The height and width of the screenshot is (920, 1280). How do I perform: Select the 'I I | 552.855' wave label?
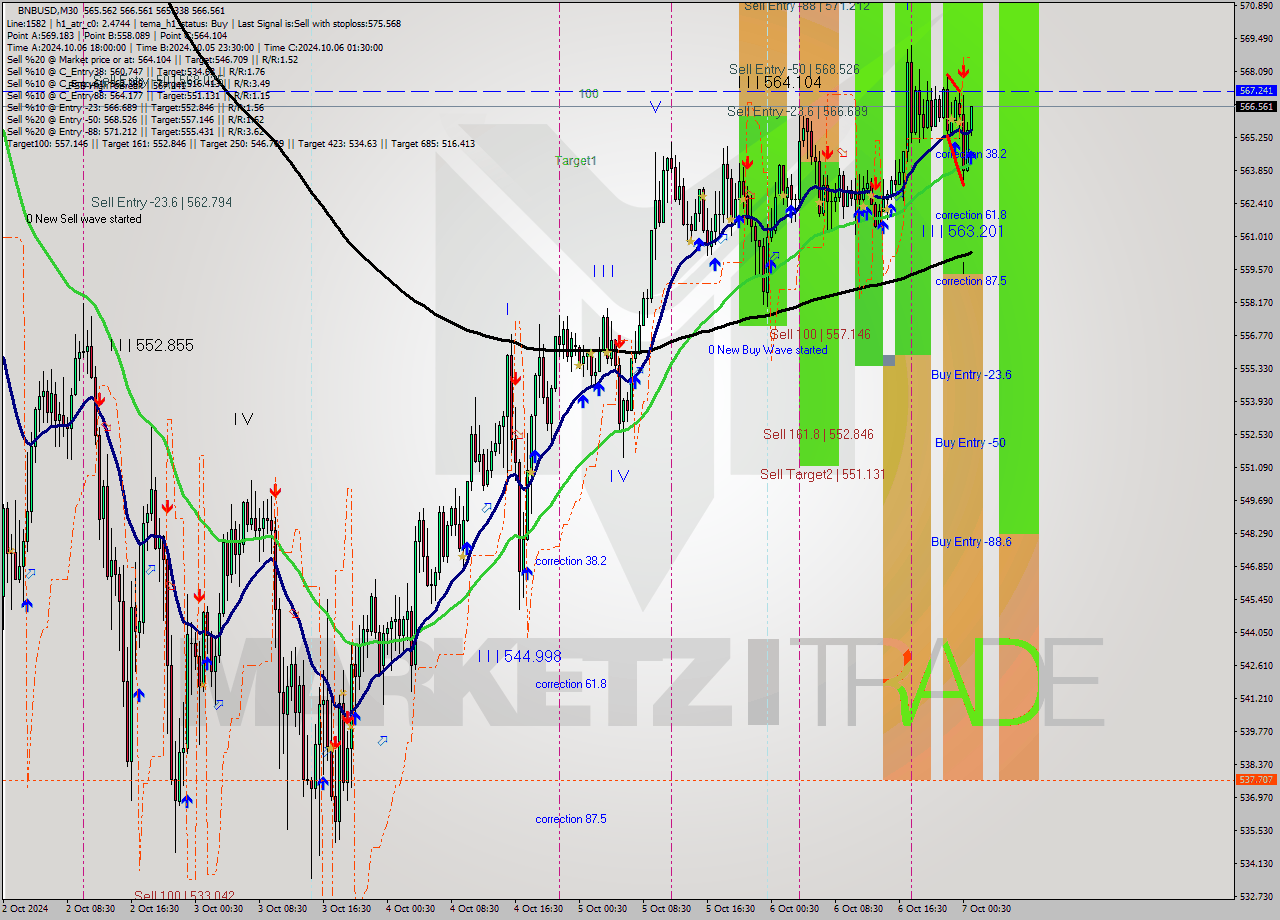point(152,345)
